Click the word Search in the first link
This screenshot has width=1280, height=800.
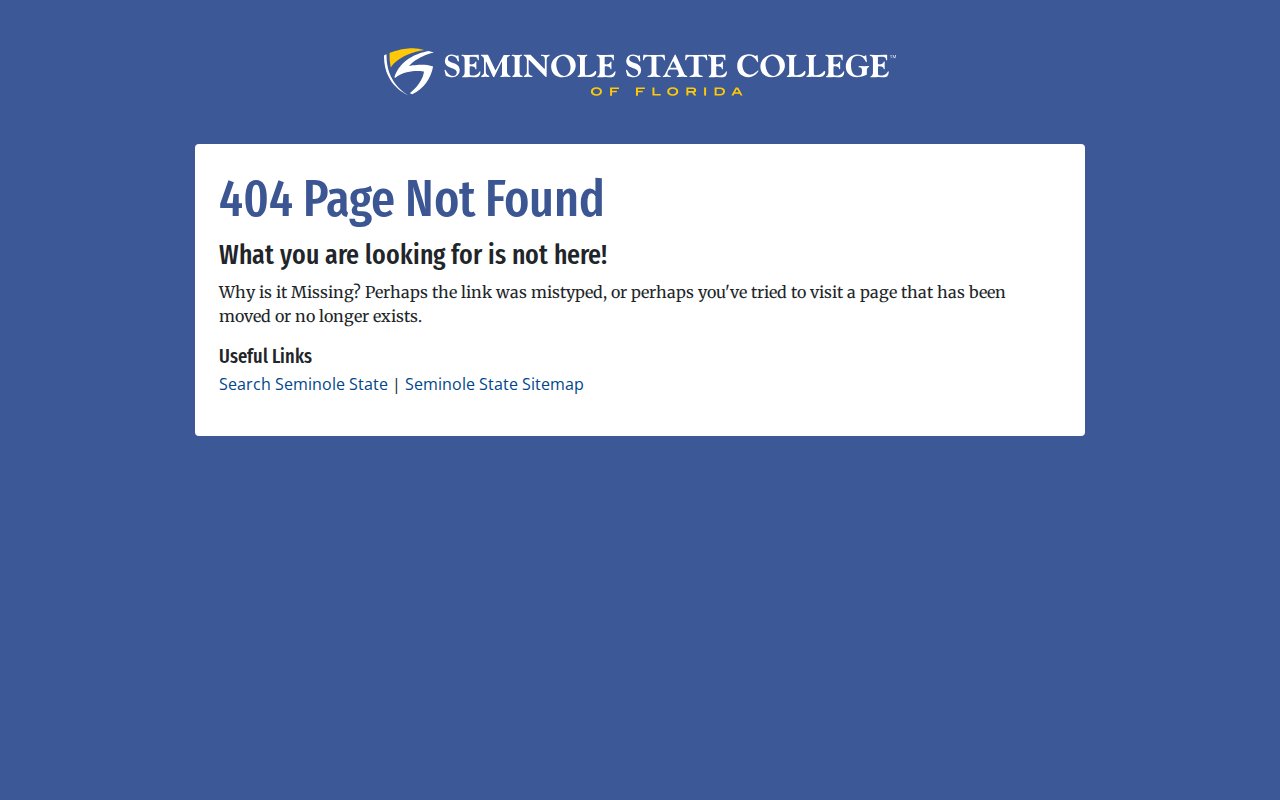pos(245,384)
